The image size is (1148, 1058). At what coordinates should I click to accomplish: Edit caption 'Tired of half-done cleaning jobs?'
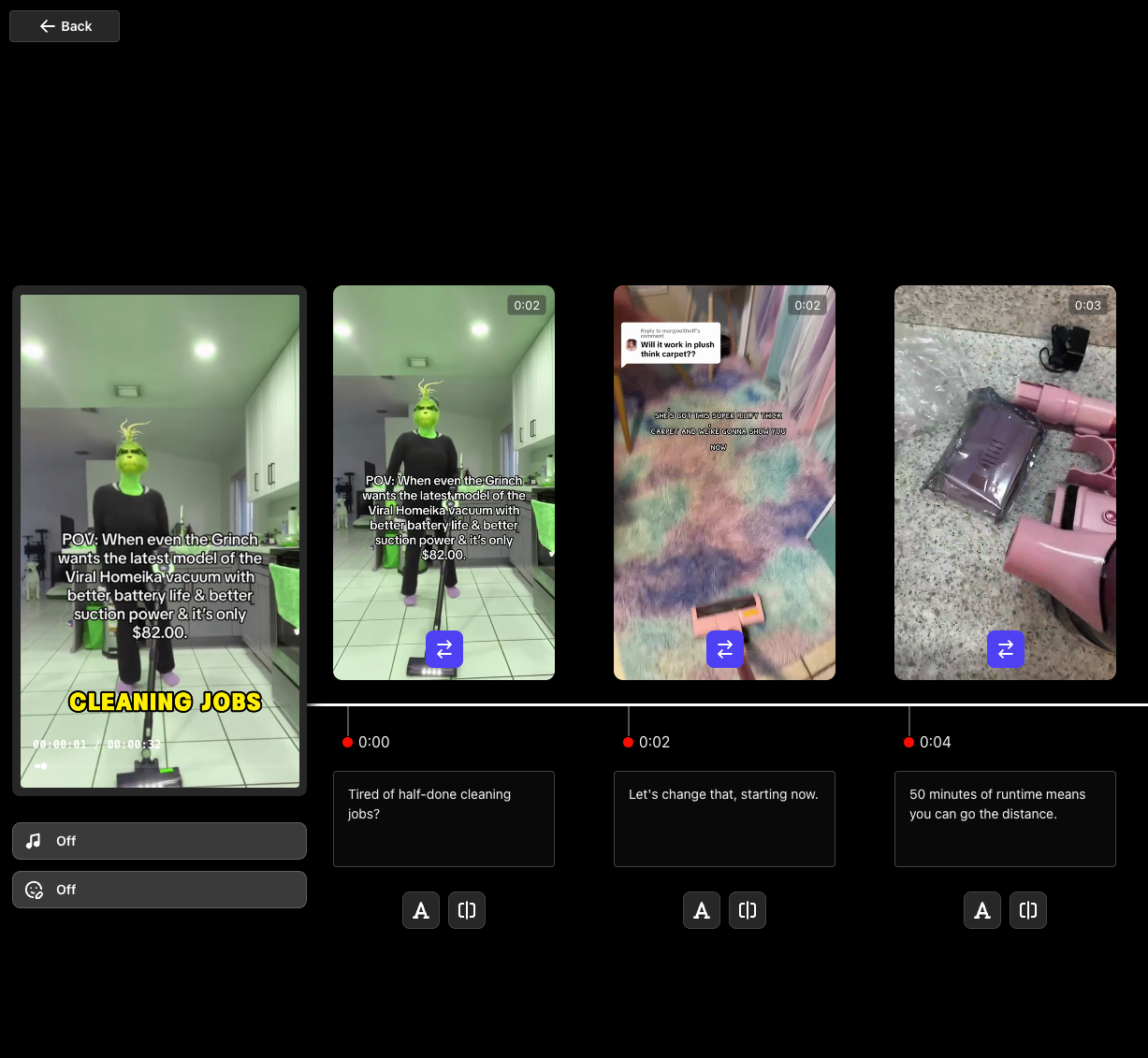point(443,819)
